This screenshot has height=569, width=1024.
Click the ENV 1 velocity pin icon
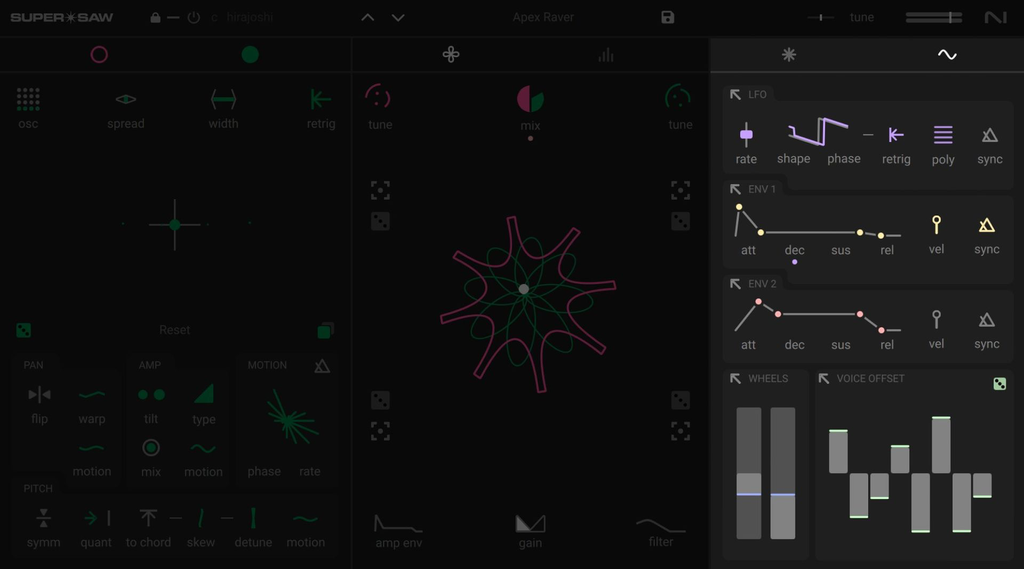click(x=936, y=225)
